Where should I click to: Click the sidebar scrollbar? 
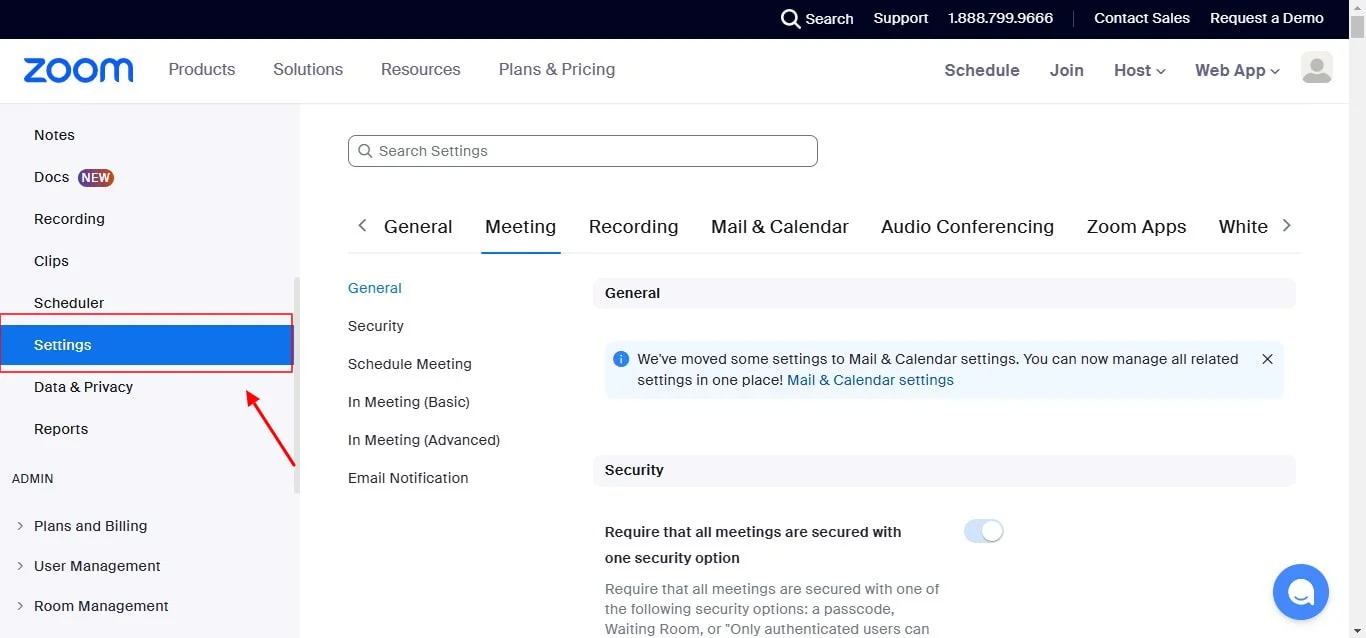coord(297,385)
